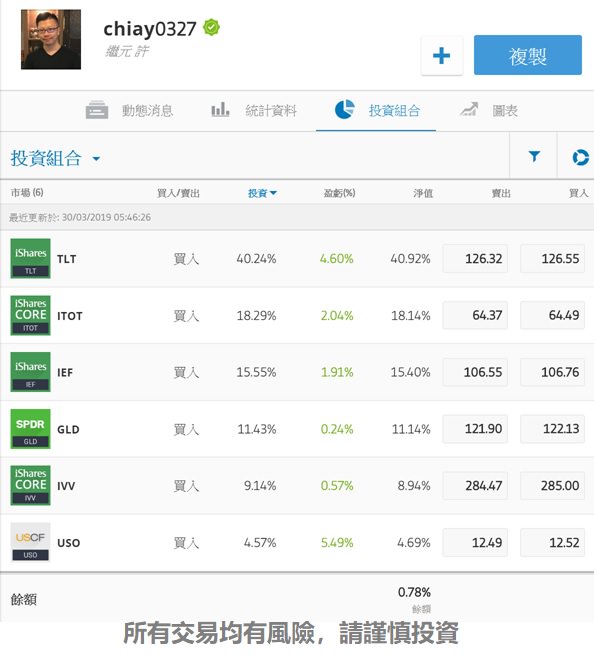Viewport: 594px width, 662px height.
Task: Click the blue 複製 copy button
Action: click(x=528, y=55)
